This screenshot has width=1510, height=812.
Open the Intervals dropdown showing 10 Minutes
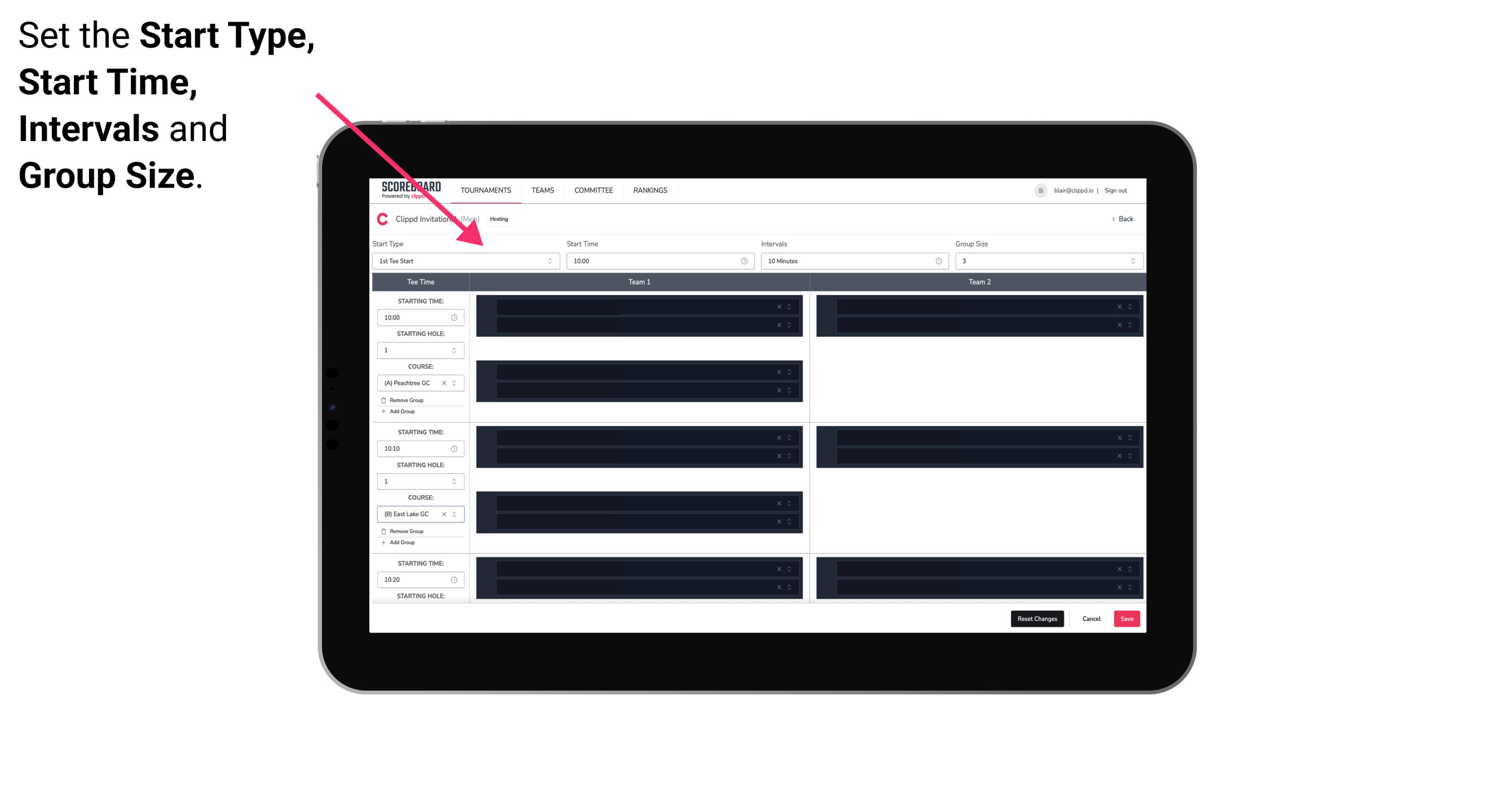point(850,261)
